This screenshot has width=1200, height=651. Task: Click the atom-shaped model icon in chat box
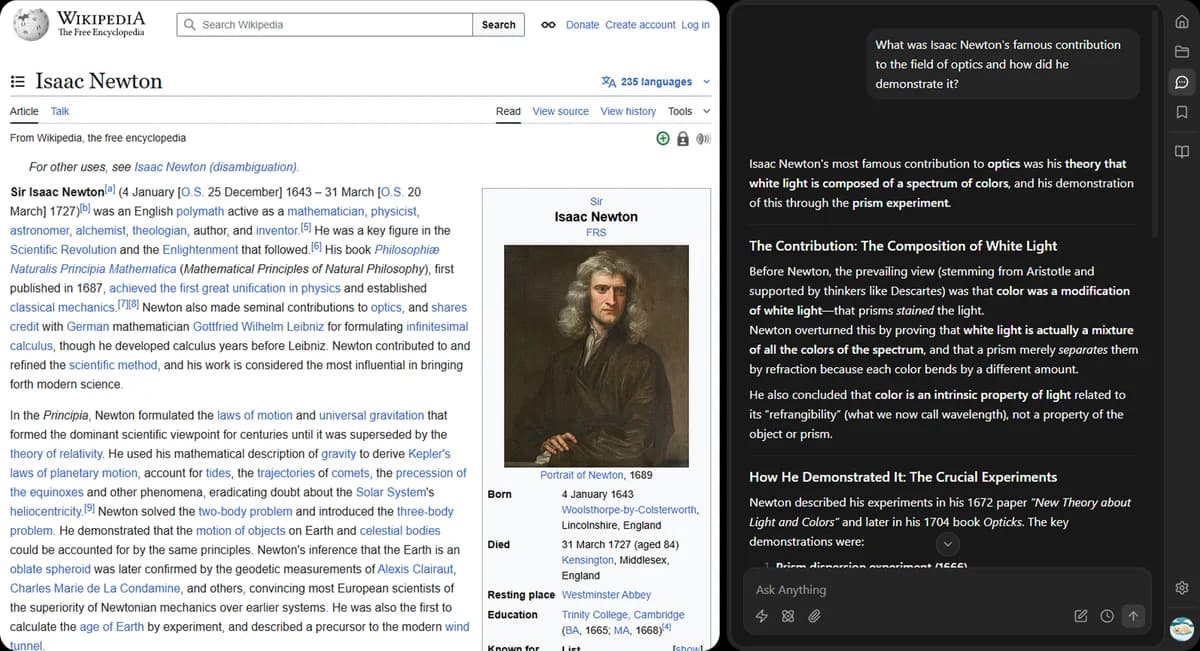point(788,616)
